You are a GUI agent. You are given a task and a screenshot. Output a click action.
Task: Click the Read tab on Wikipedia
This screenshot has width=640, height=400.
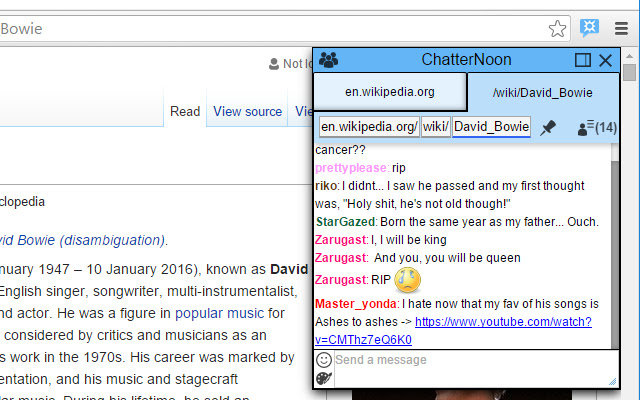(x=185, y=111)
